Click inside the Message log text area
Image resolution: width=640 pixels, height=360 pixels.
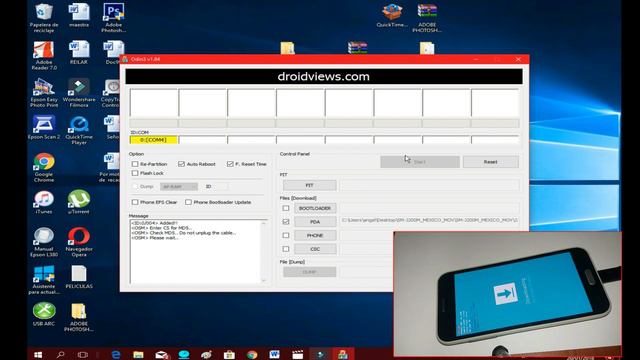pyautogui.click(x=196, y=251)
